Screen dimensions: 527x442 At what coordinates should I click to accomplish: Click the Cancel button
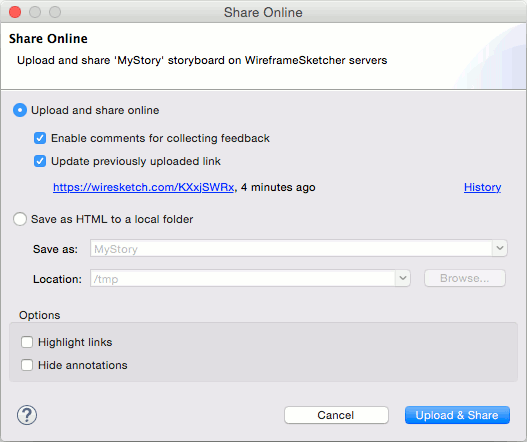click(336, 415)
